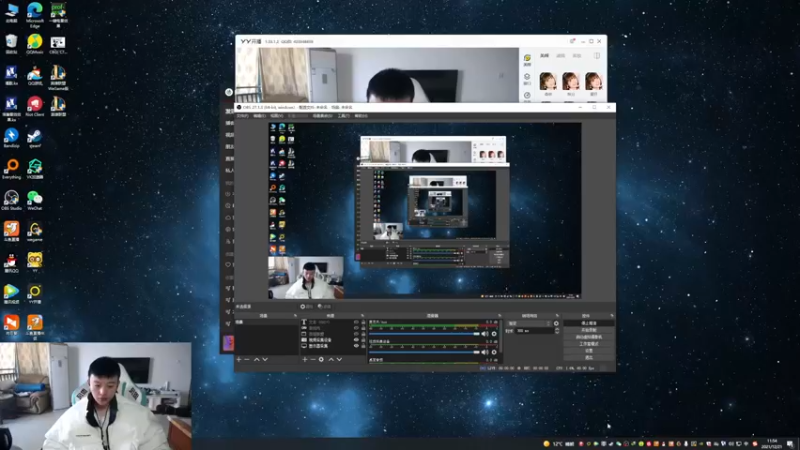The image size is (800, 450).
Task: Click transition duration input field
Action: [x=534, y=331]
